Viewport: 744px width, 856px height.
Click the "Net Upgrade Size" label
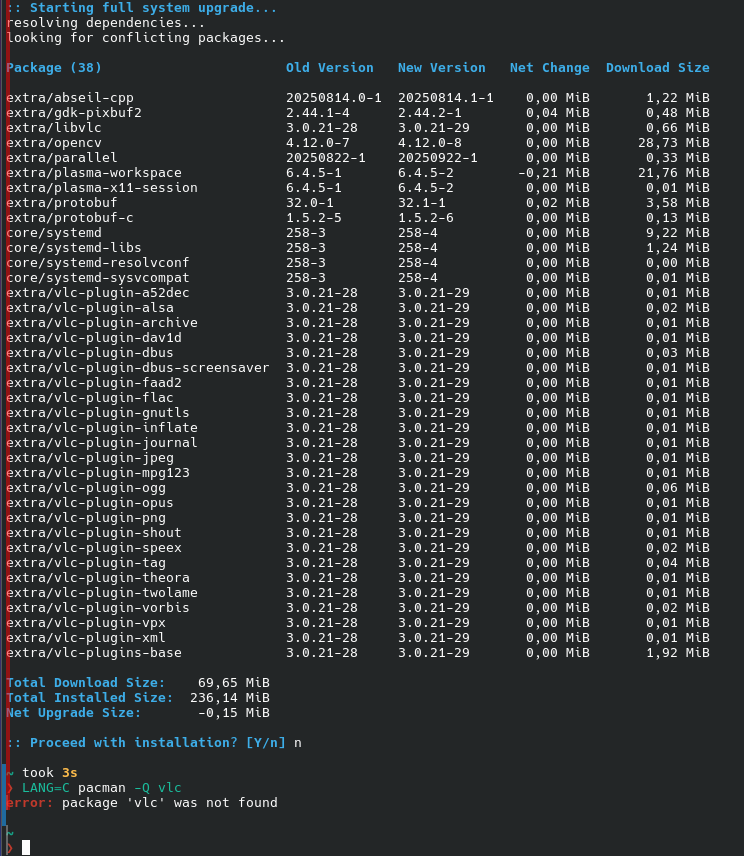point(74,713)
